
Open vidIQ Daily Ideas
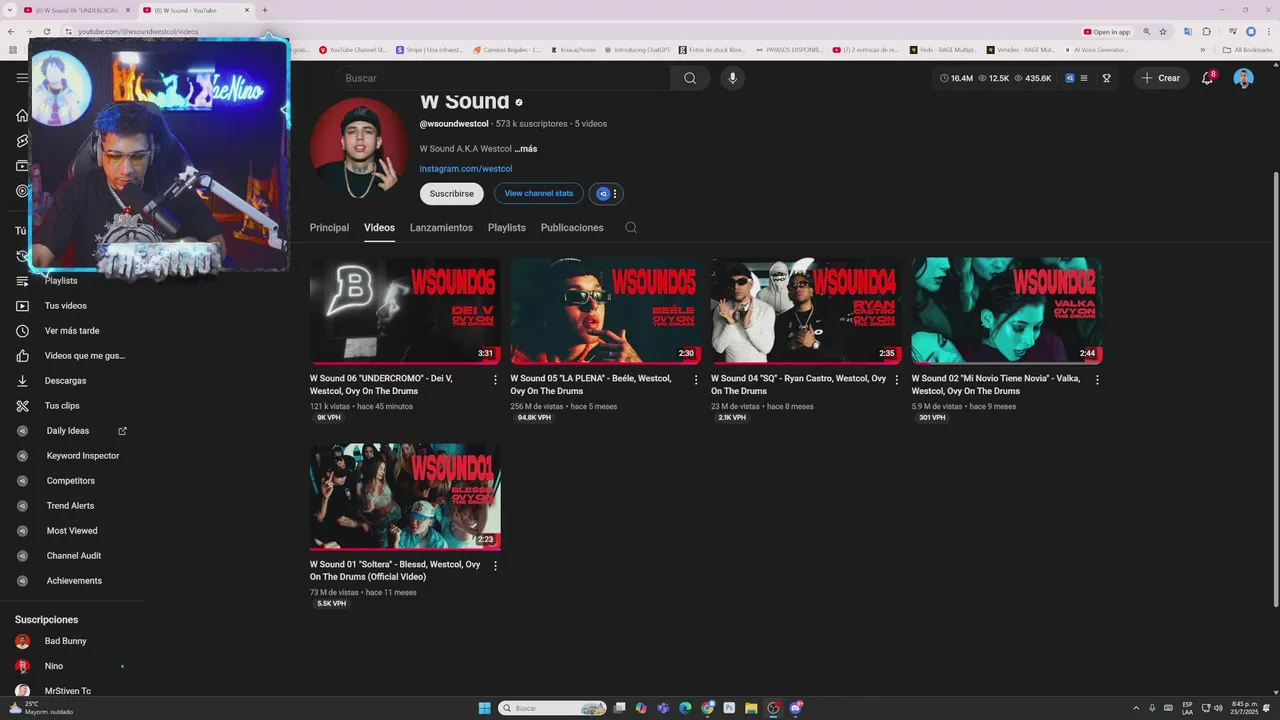[70, 431]
